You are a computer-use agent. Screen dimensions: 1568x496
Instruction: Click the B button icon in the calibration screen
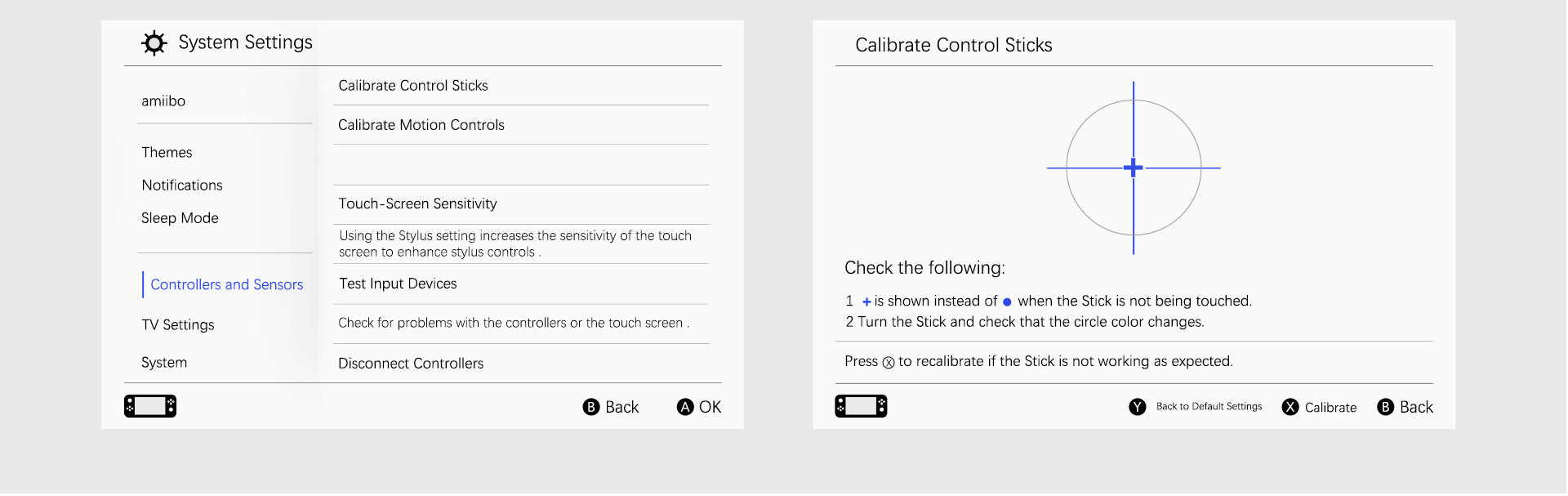pos(1386,407)
